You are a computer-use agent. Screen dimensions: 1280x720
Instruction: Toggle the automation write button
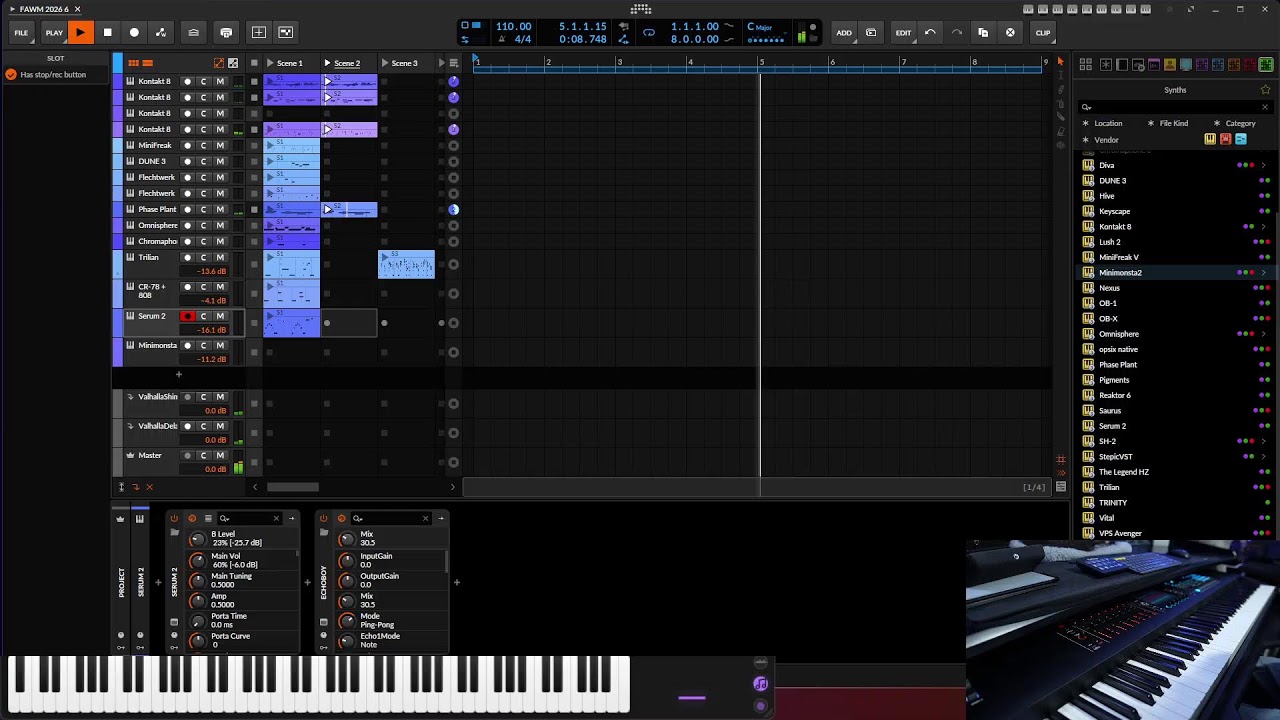[x=161, y=32]
